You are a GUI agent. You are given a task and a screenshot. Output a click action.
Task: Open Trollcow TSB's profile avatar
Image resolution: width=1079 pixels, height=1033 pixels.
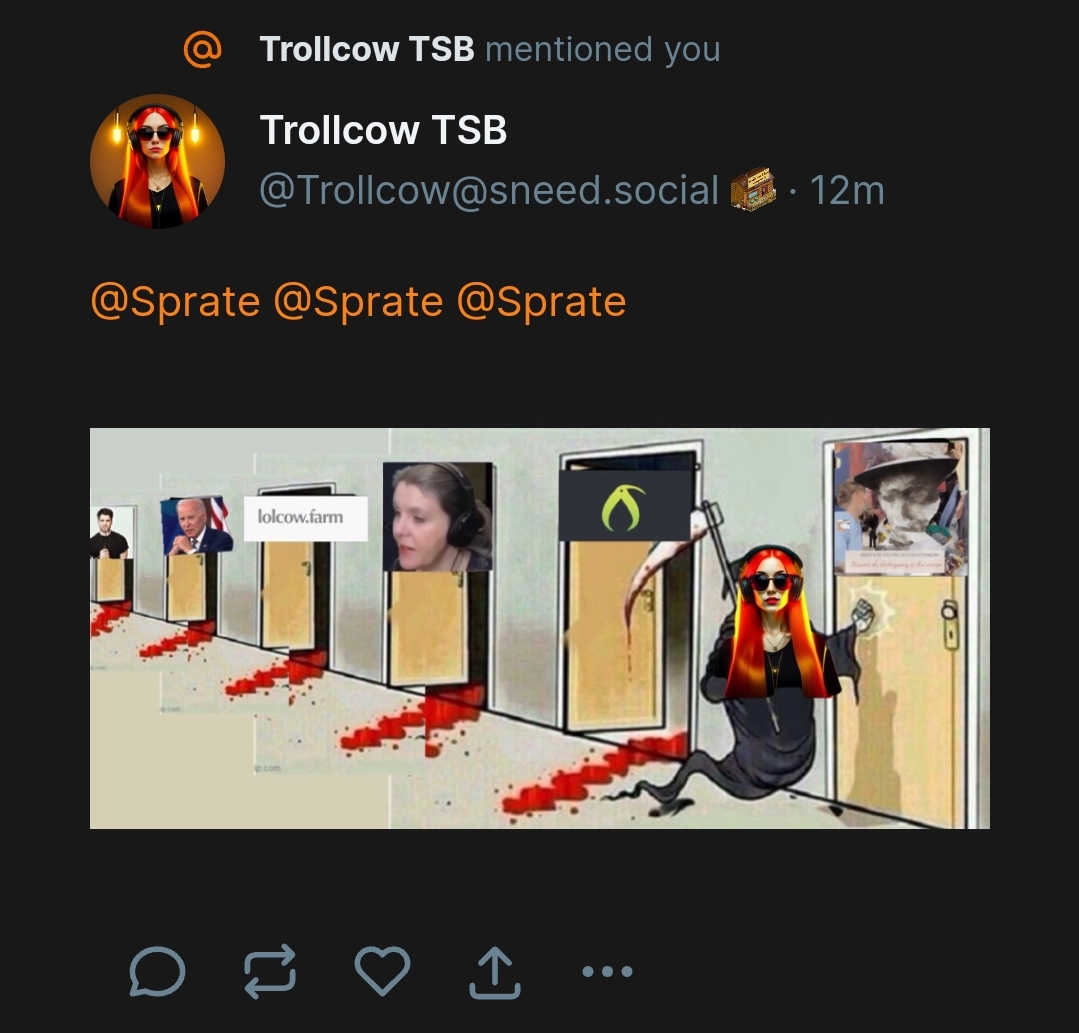(x=157, y=161)
